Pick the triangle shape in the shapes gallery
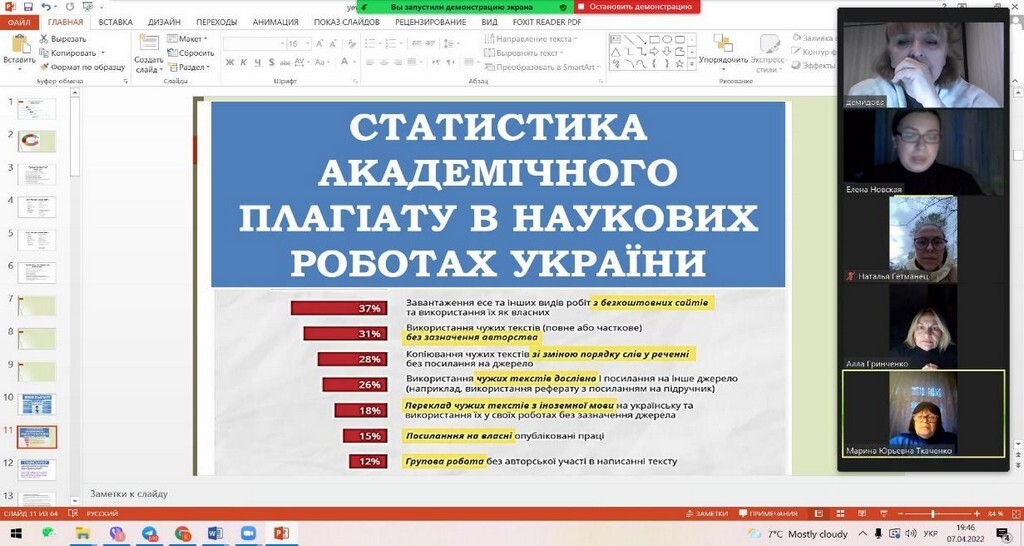Screen dimensions: 1024x546 [x=616, y=52]
